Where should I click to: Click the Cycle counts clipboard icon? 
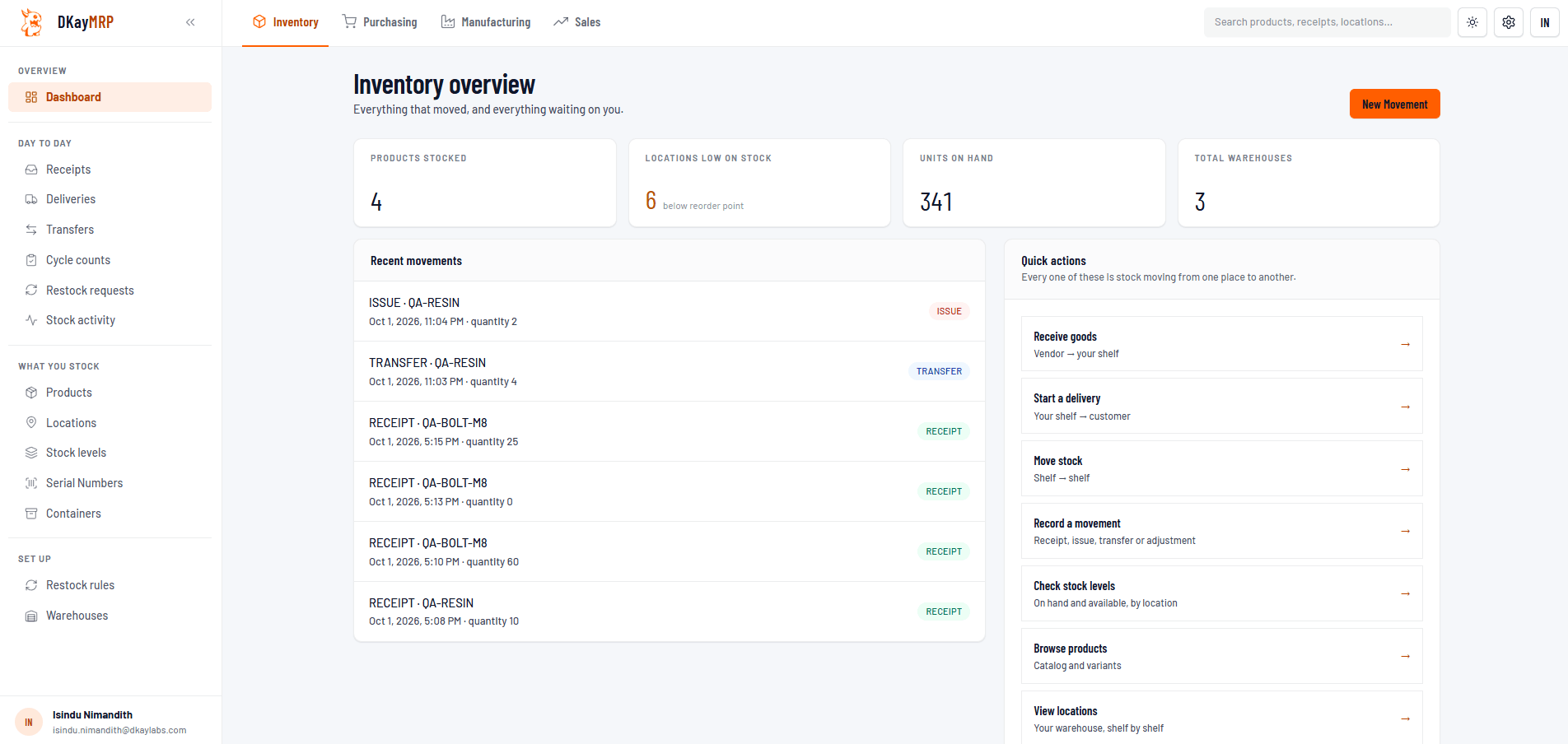click(x=31, y=260)
